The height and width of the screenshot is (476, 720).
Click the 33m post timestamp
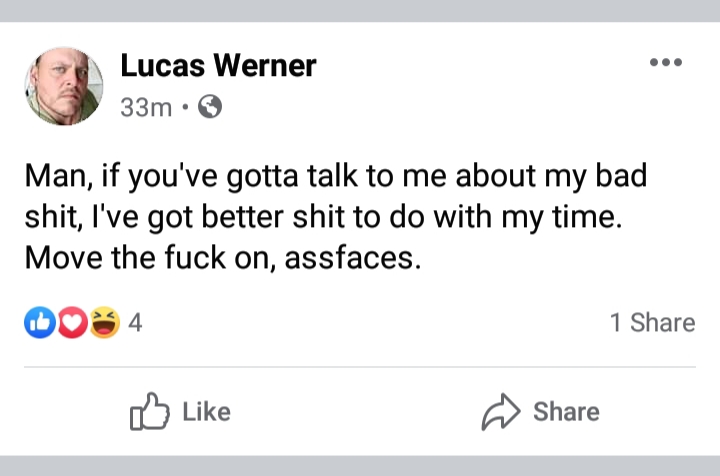coord(146,107)
